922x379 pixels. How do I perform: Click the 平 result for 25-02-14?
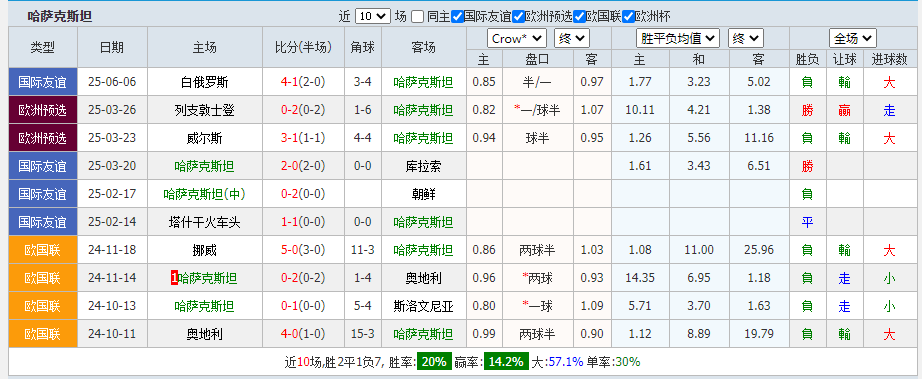click(x=807, y=222)
